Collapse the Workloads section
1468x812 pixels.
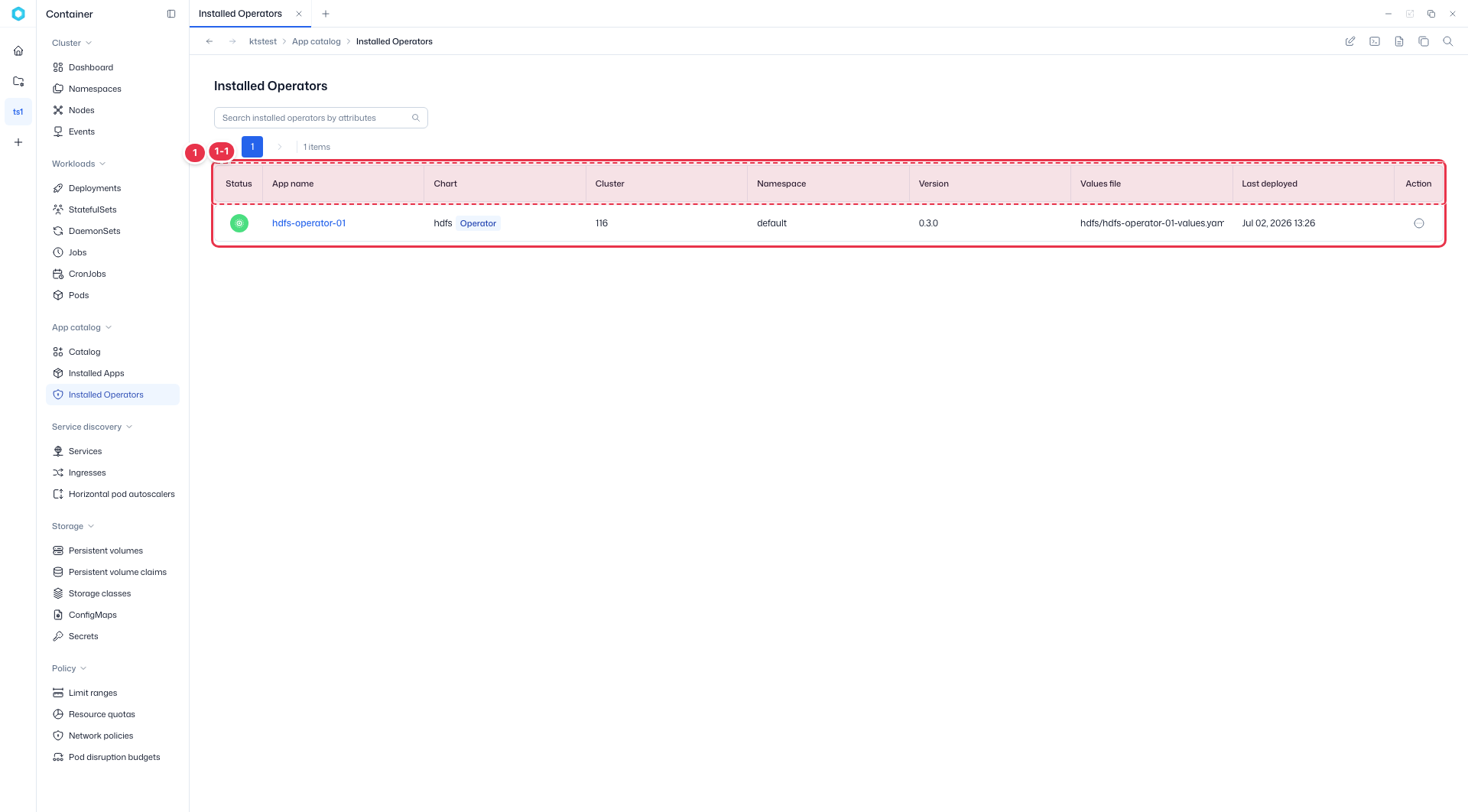79,164
